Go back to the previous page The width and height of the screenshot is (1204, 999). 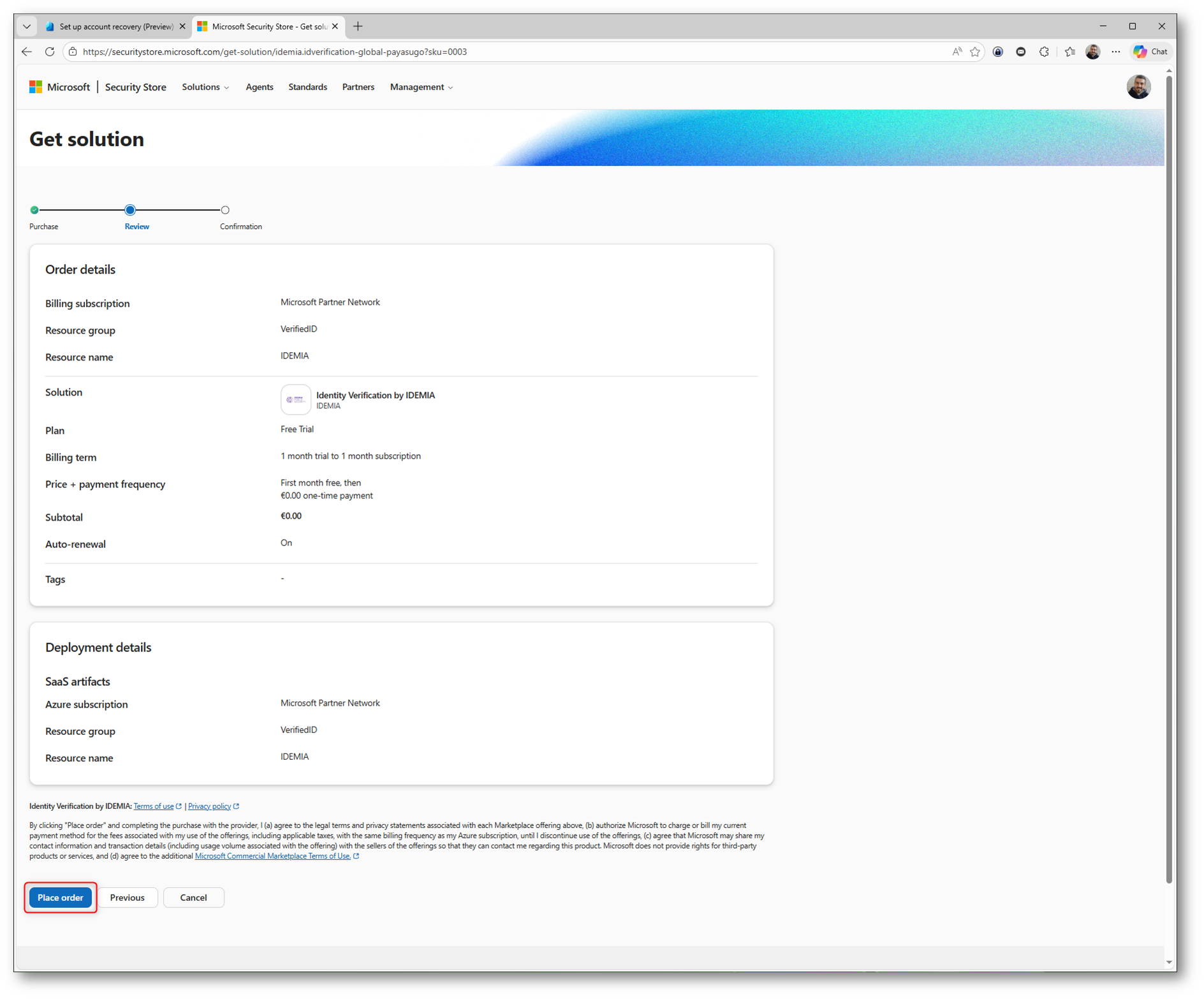(27, 52)
